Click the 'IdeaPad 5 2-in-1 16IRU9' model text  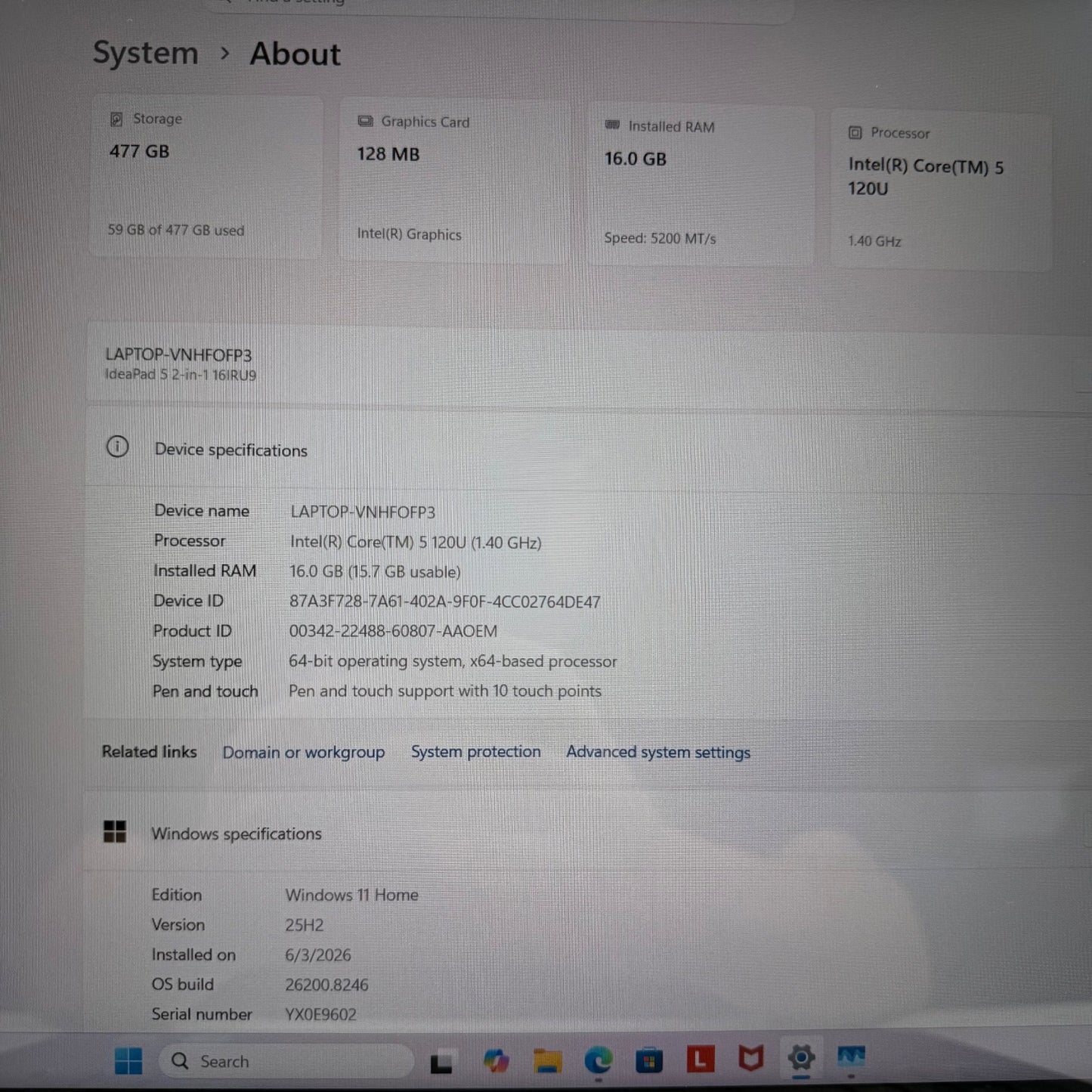[181, 375]
